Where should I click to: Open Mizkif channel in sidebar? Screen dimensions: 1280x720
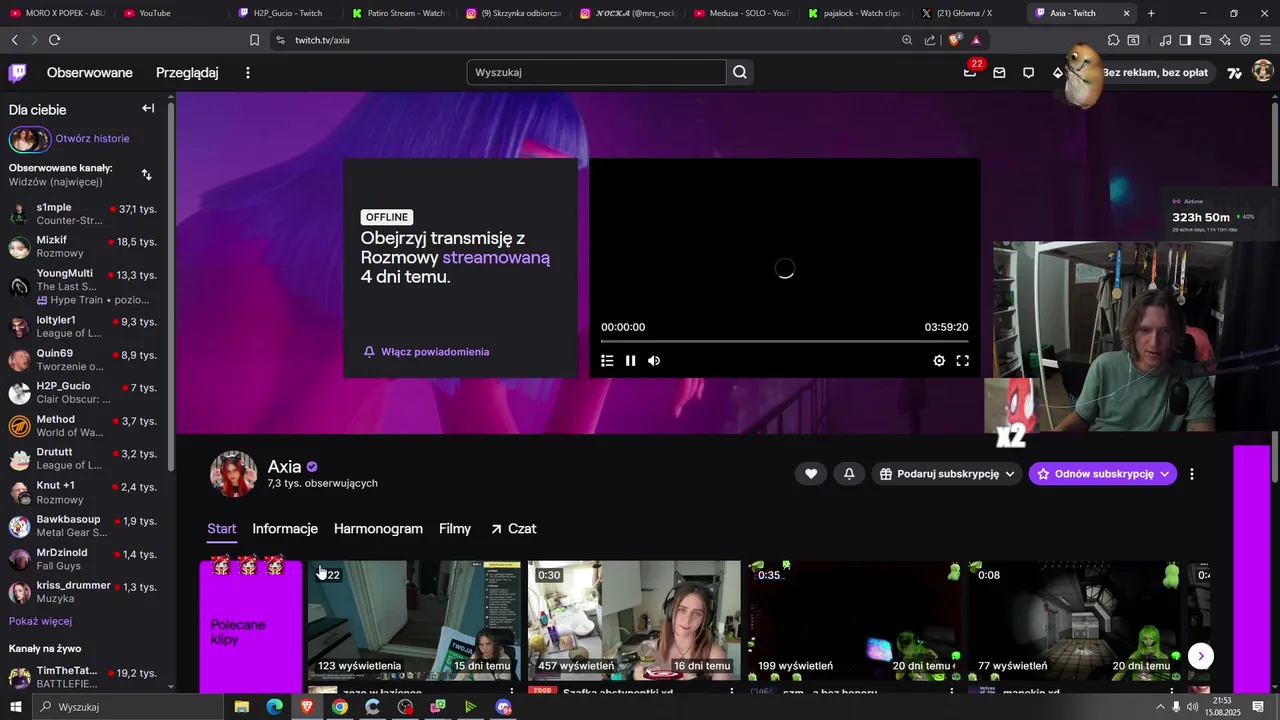coord(83,247)
